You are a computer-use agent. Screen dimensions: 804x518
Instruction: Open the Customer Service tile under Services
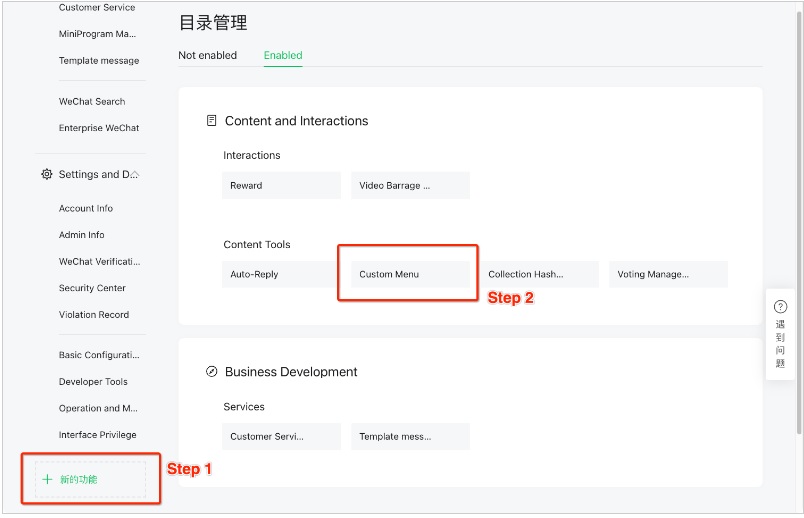(x=281, y=436)
